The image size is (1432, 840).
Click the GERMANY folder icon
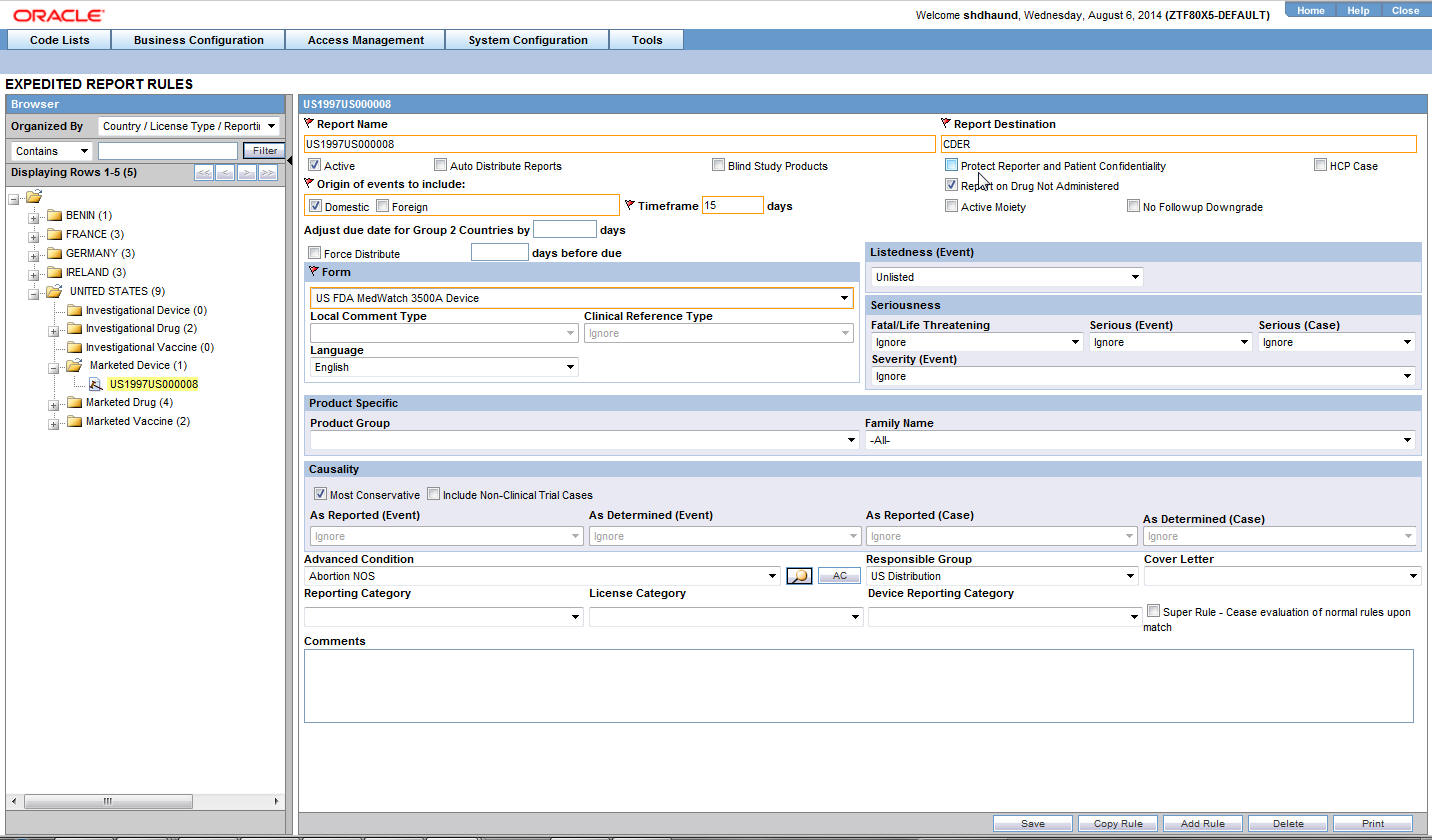pyautogui.click(x=54, y=254)
